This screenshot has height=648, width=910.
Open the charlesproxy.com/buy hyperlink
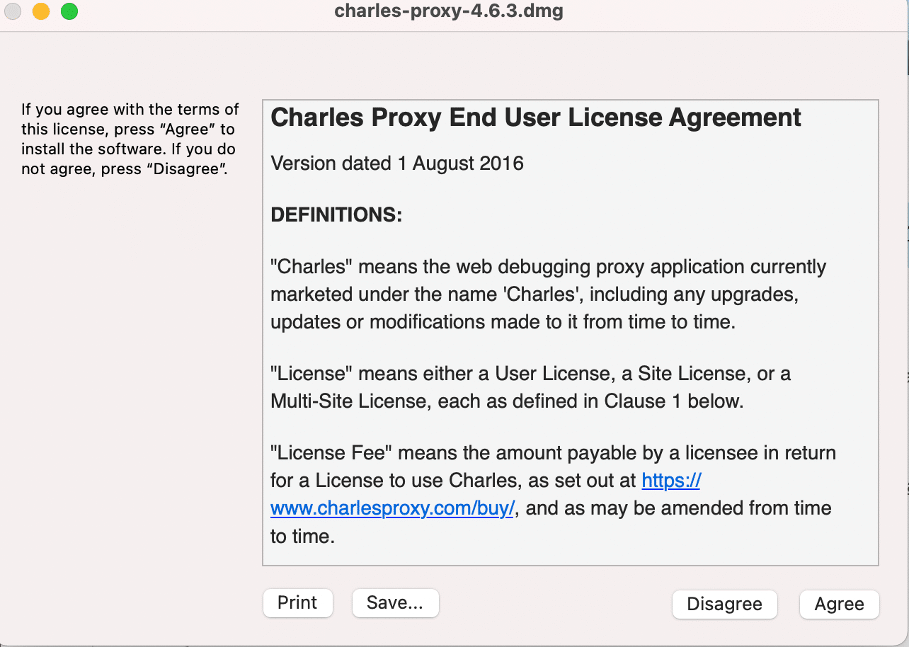(671, 480)
